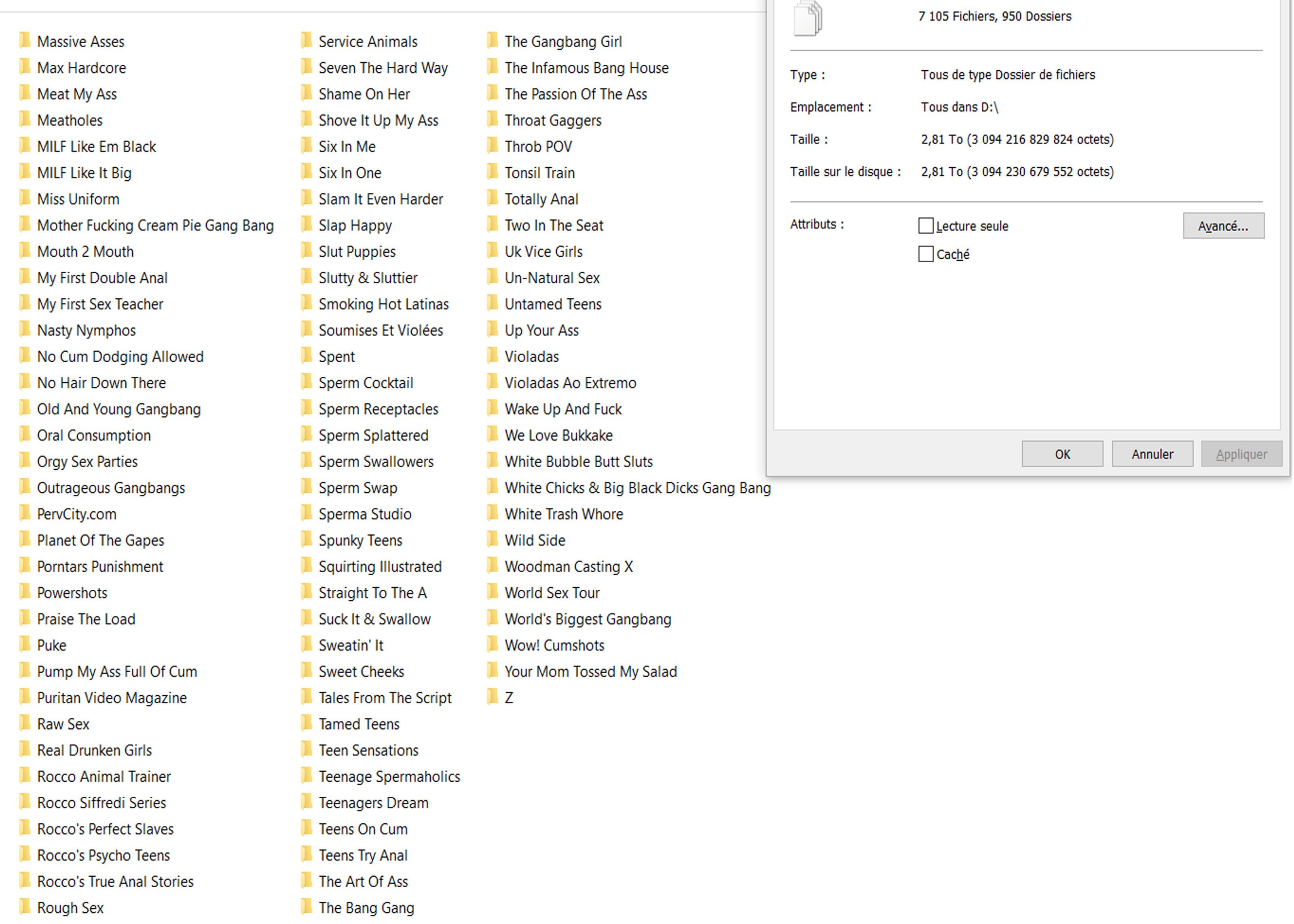The width and height of the screenshot is (1294, 924).
Task: Enable the Lecture seule checkbox
Action: click(x=926, y=226)
